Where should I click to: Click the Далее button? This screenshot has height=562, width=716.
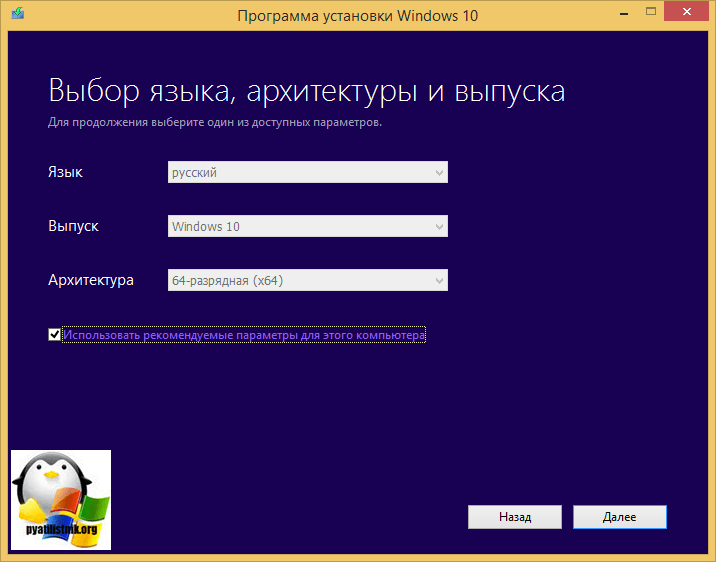[x=620, y=517]
